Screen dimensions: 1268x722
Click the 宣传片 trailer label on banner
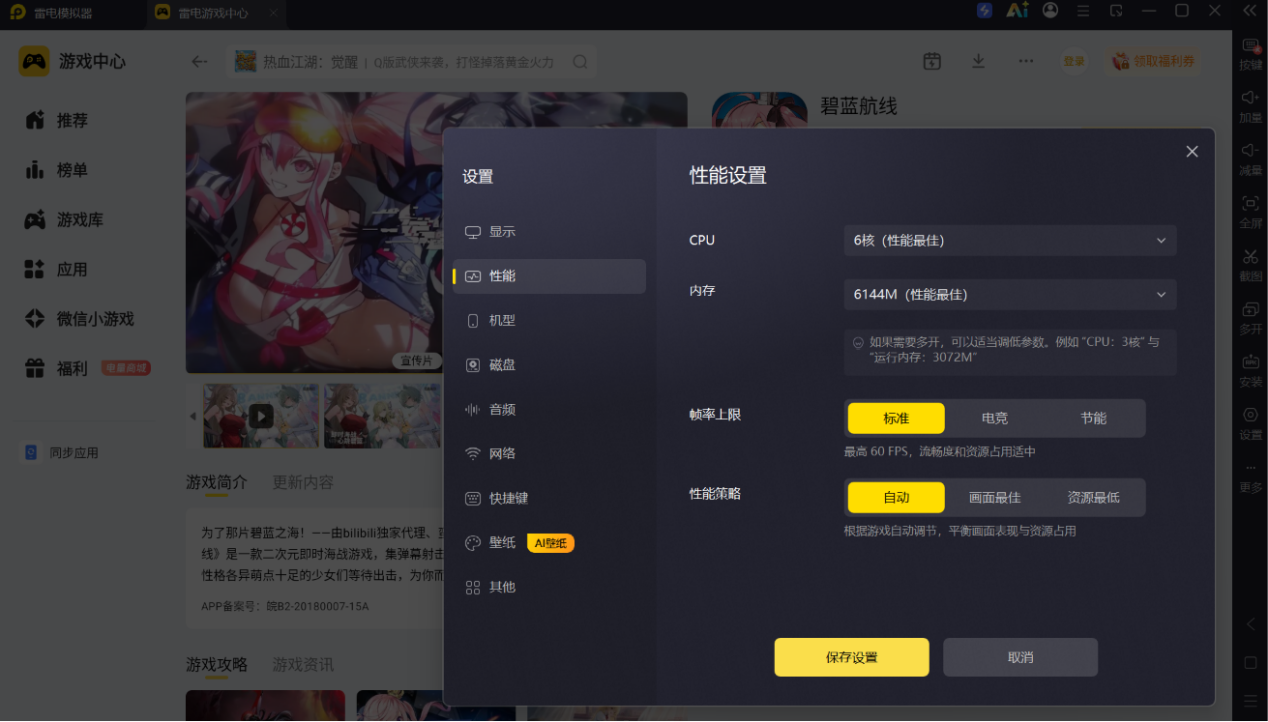(416, 361)
